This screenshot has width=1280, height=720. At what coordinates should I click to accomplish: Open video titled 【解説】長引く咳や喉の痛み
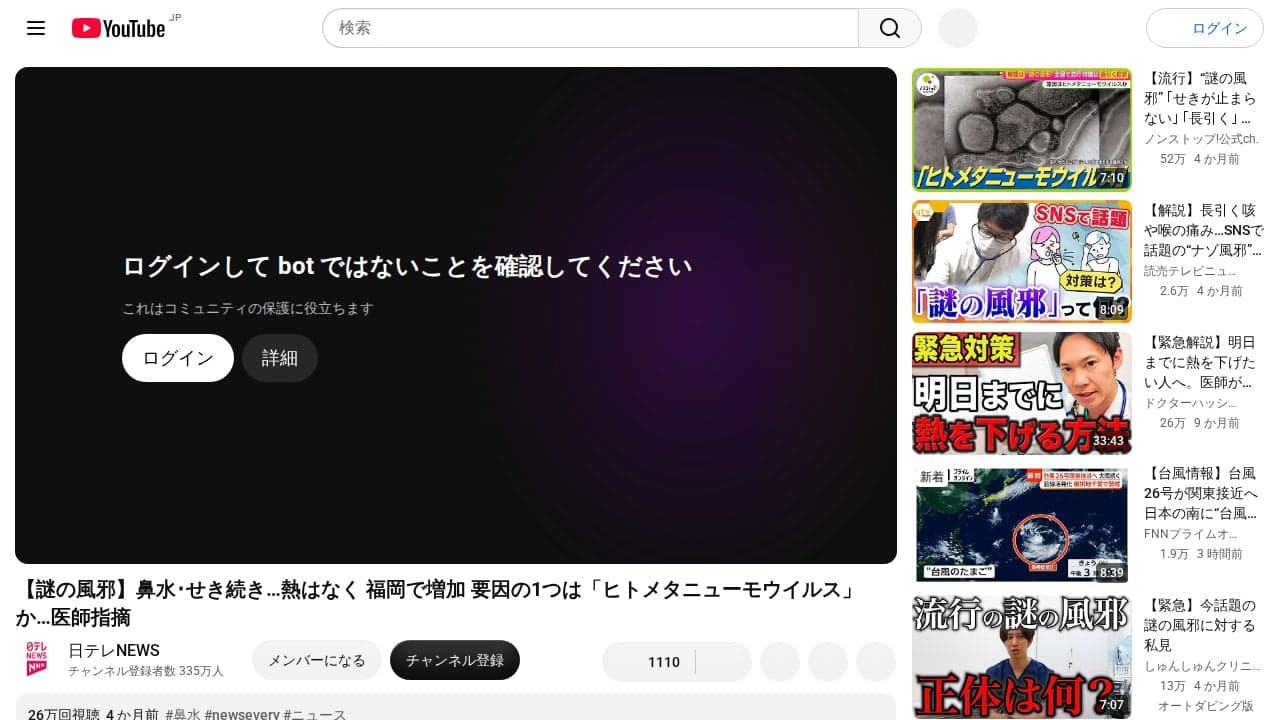[1203, 230]
